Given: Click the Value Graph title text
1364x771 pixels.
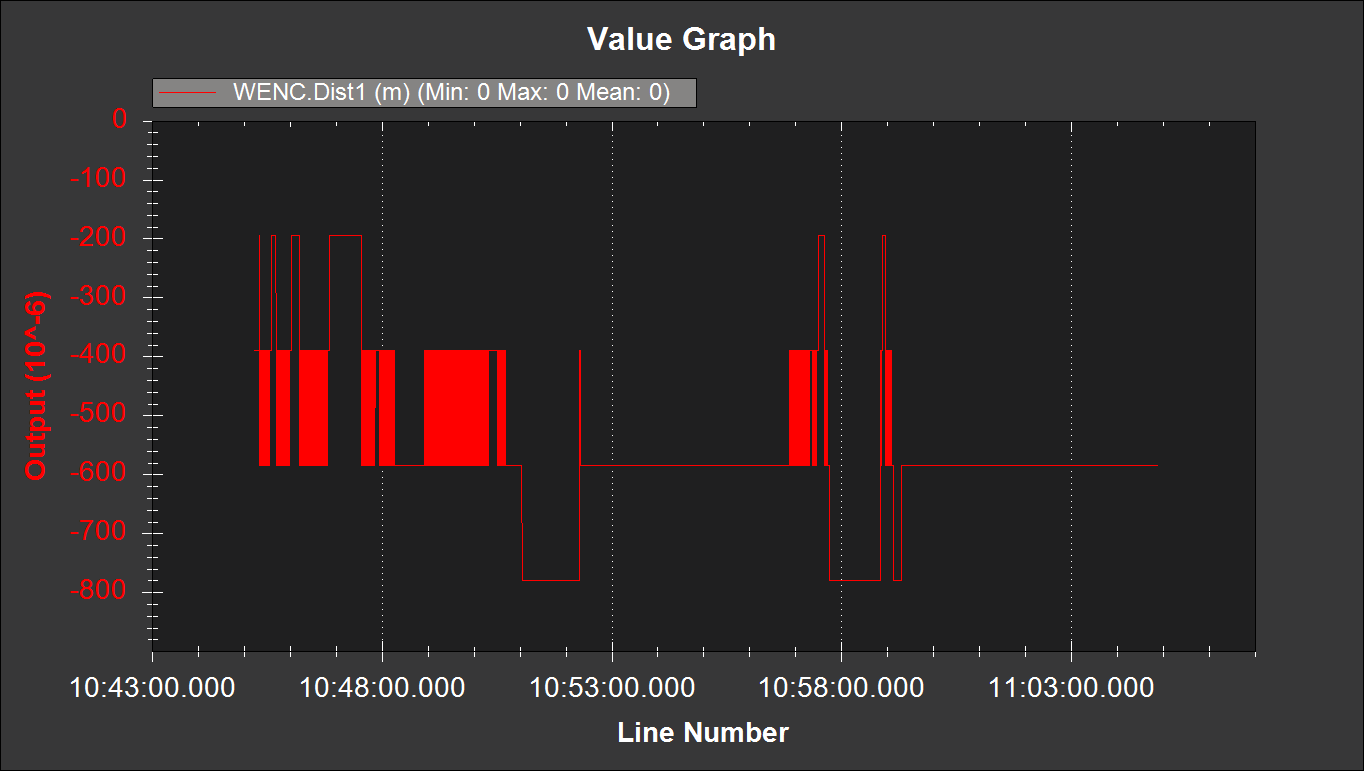Looking at the screenshot, I should pos(681,39).
